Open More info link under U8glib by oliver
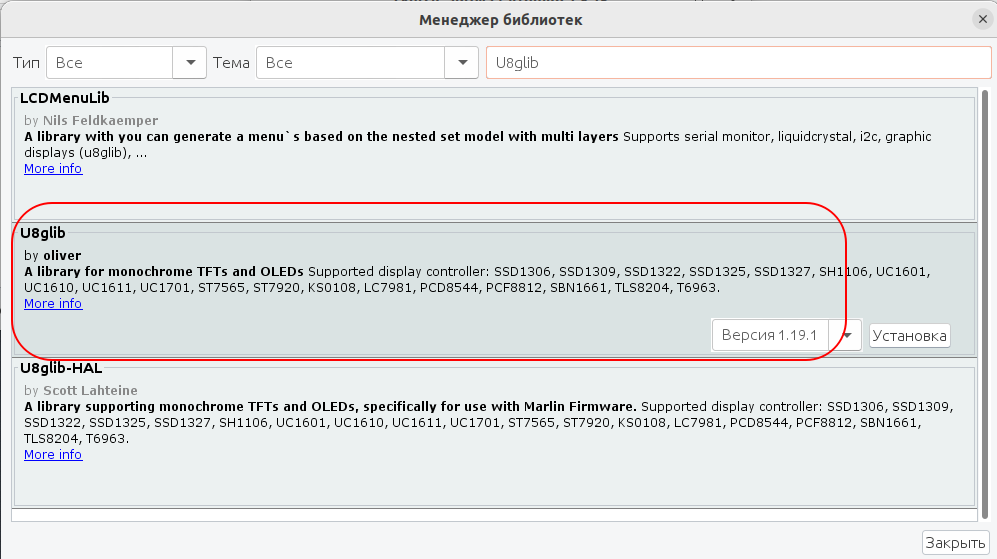This screenshot has width=997, height=559. pyautogui.click(x=53, y=303)
